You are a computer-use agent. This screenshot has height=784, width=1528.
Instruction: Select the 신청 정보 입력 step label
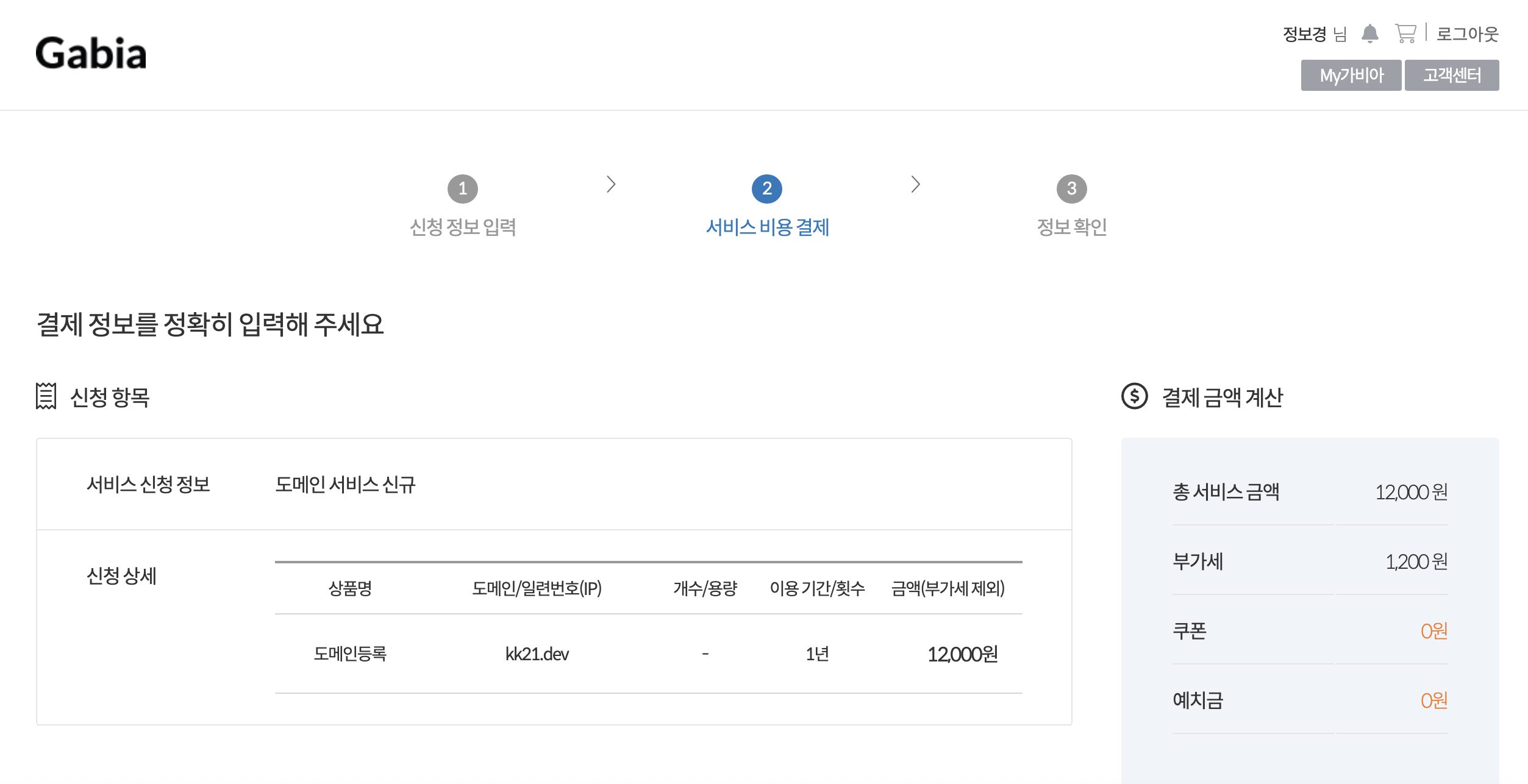[x=463, y=227]
